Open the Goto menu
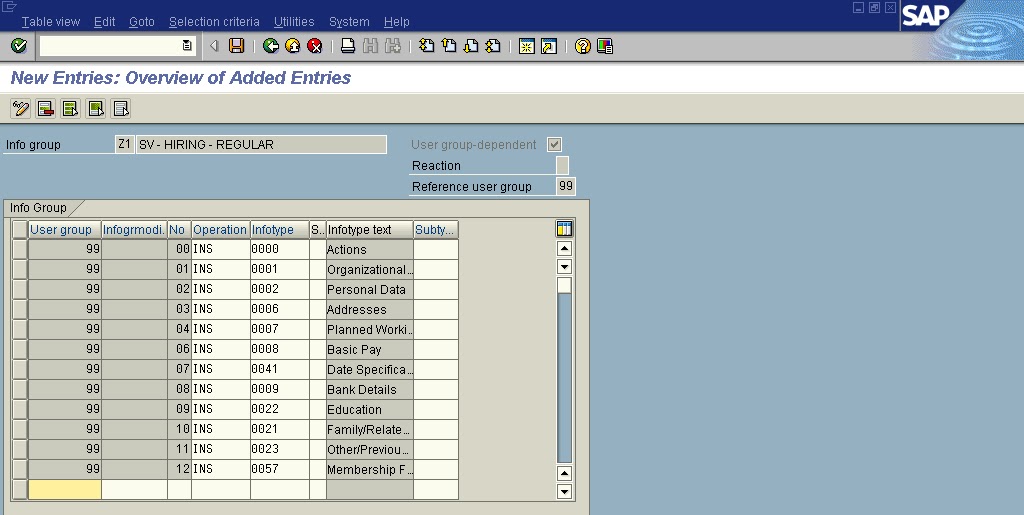The height and width of the screenshot is (515, 1024). 142,22
